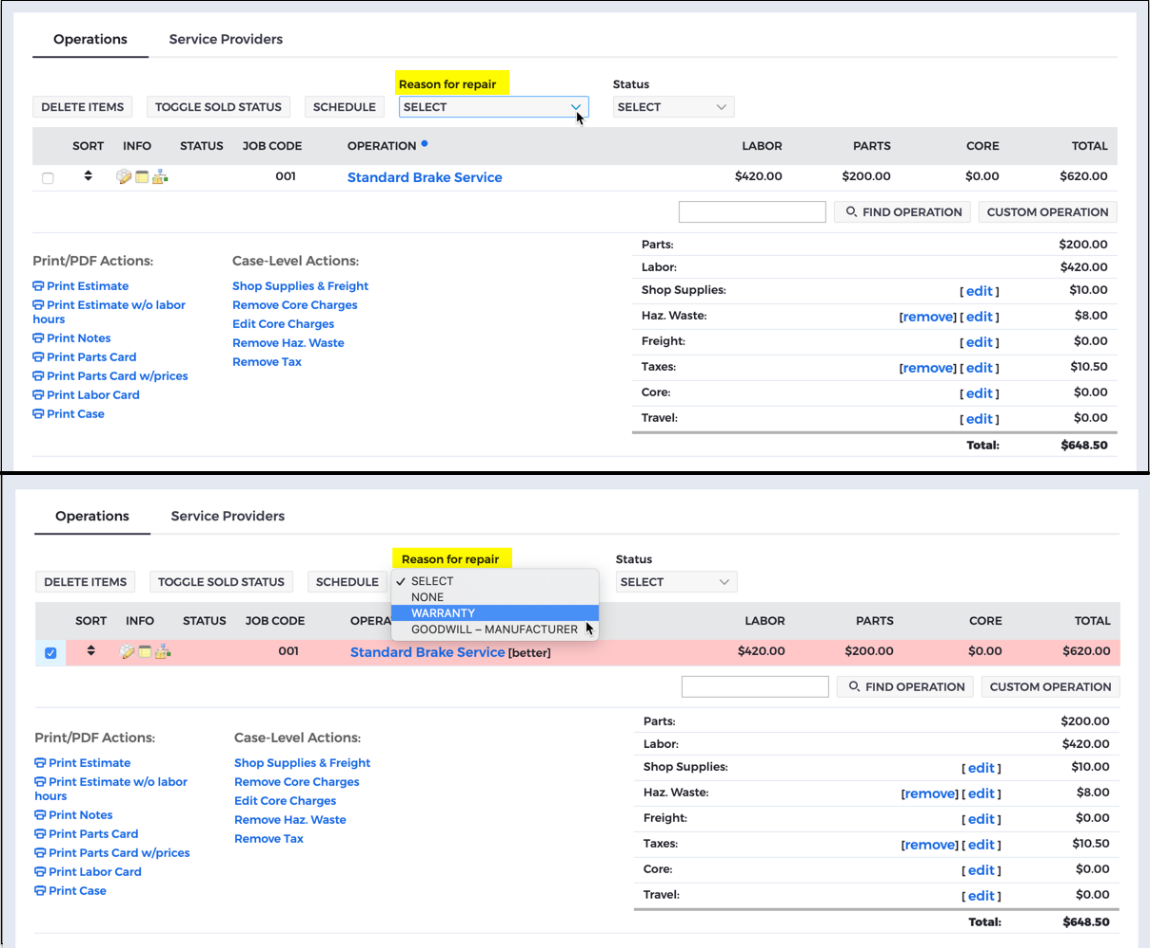Screen dimensions: 1150x948
Task: Check the unchecked box for Standard Brake Service row
Action: coord(48,178)
